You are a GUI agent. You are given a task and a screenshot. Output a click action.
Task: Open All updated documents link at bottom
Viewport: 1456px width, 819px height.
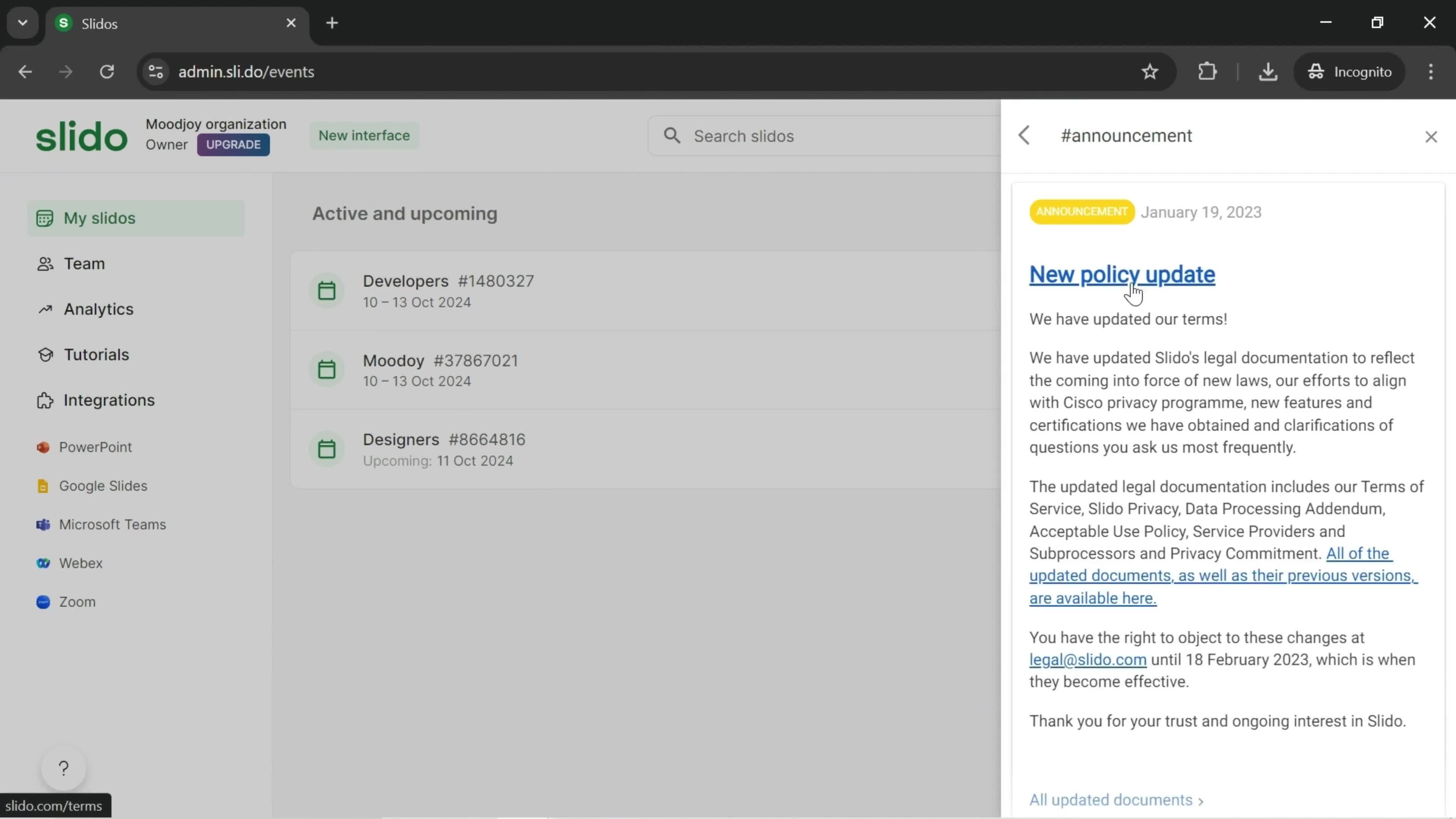(1116, 800)
